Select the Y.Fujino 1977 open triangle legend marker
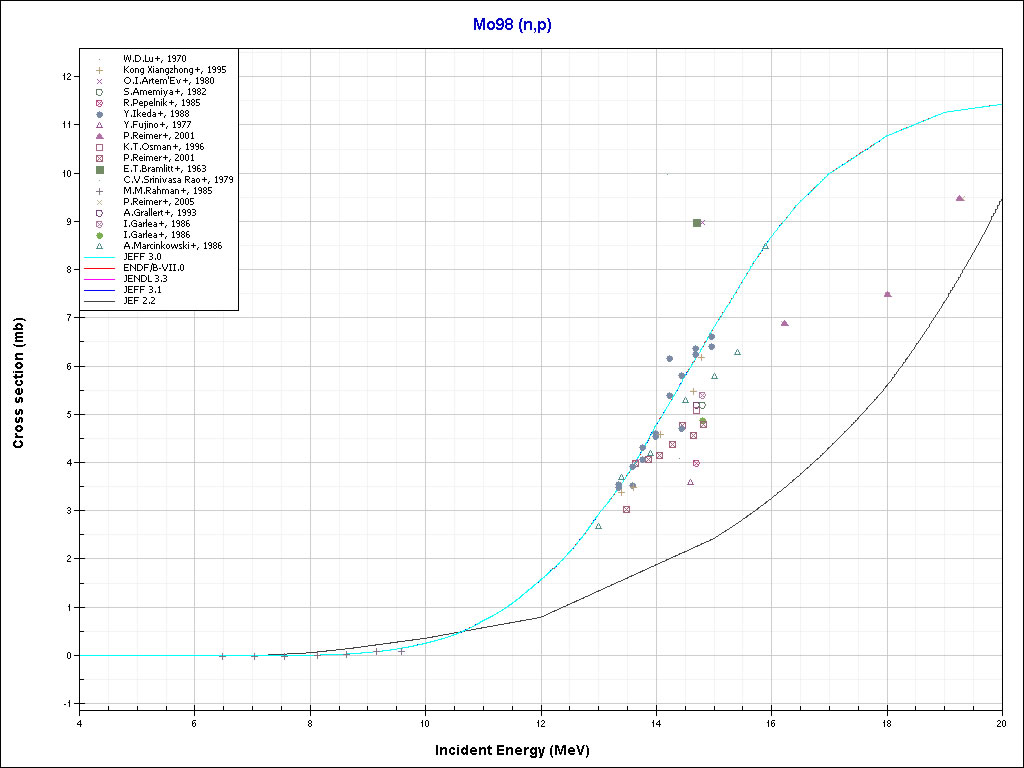The image size is (1024, 768). (100, 125)
